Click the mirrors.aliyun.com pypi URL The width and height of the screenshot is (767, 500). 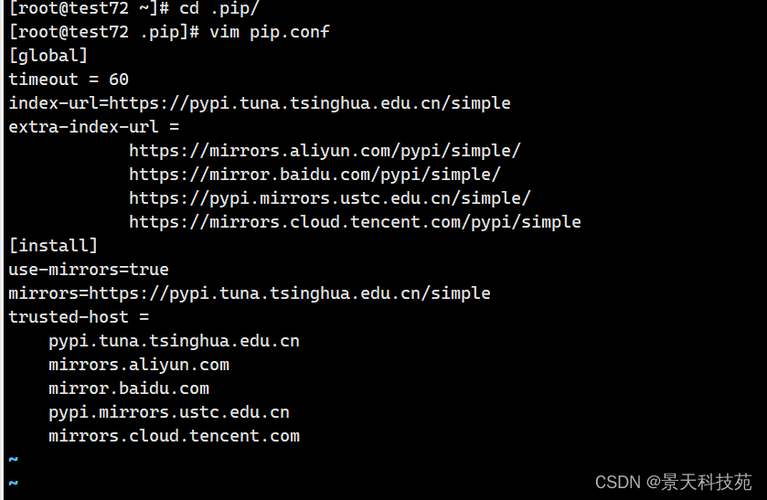click(325, 151)
